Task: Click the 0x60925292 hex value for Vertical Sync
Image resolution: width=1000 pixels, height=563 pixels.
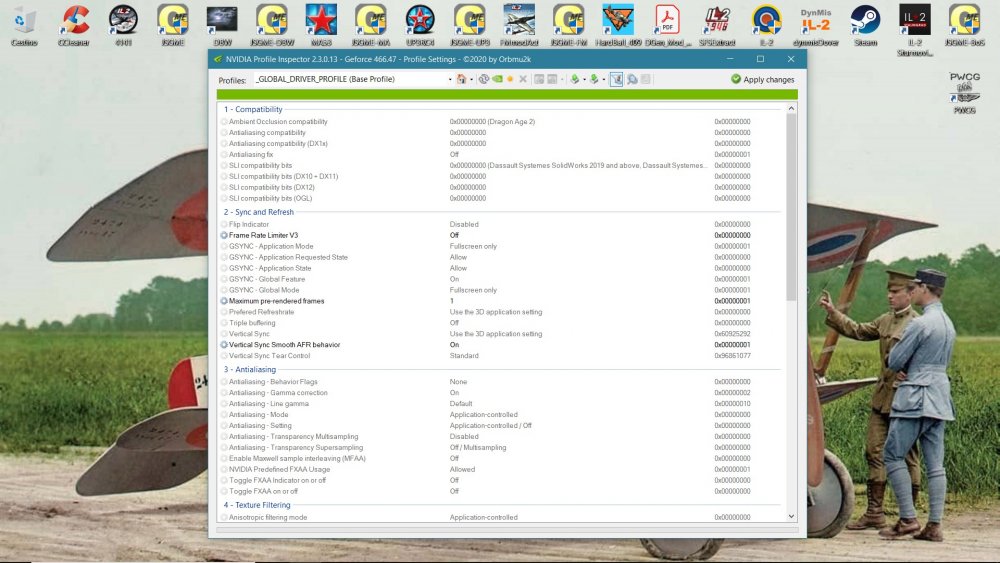Action: pos(732,334)
